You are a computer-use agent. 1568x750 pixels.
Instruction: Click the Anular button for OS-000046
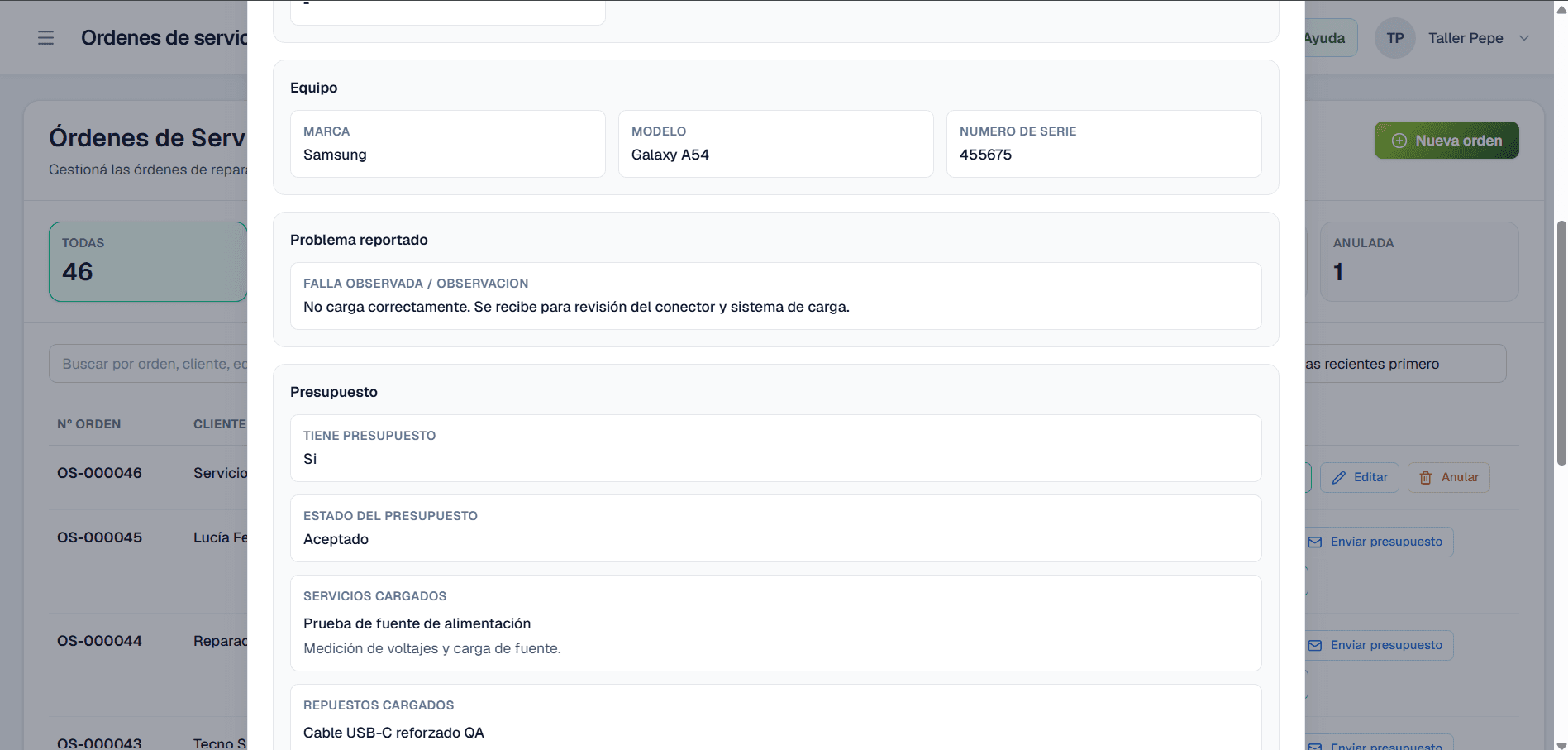click(x=1448, y=477)
